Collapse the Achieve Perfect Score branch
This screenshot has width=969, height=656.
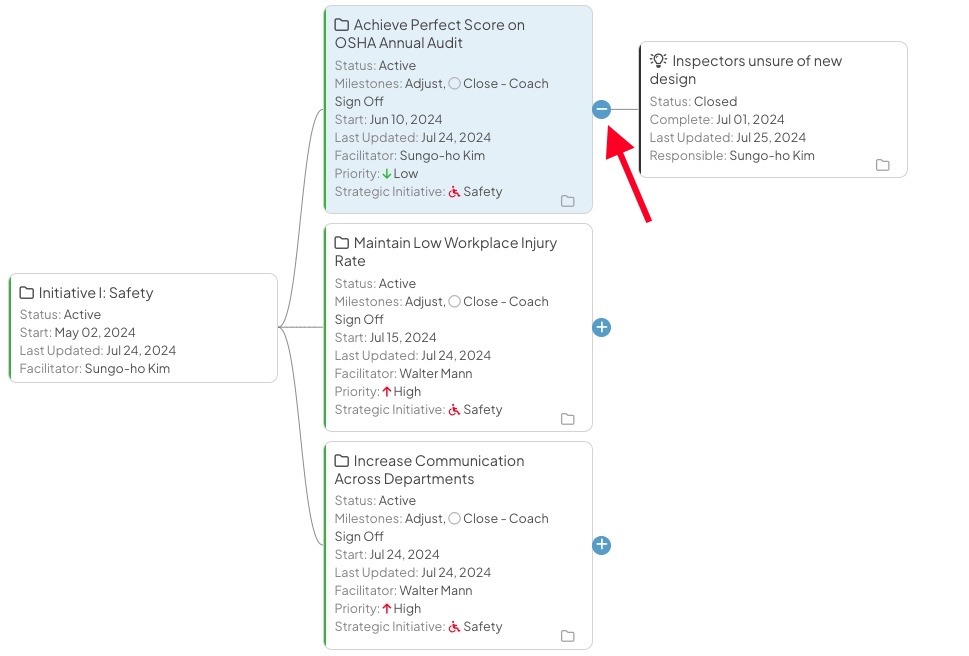tap(601, 109)
